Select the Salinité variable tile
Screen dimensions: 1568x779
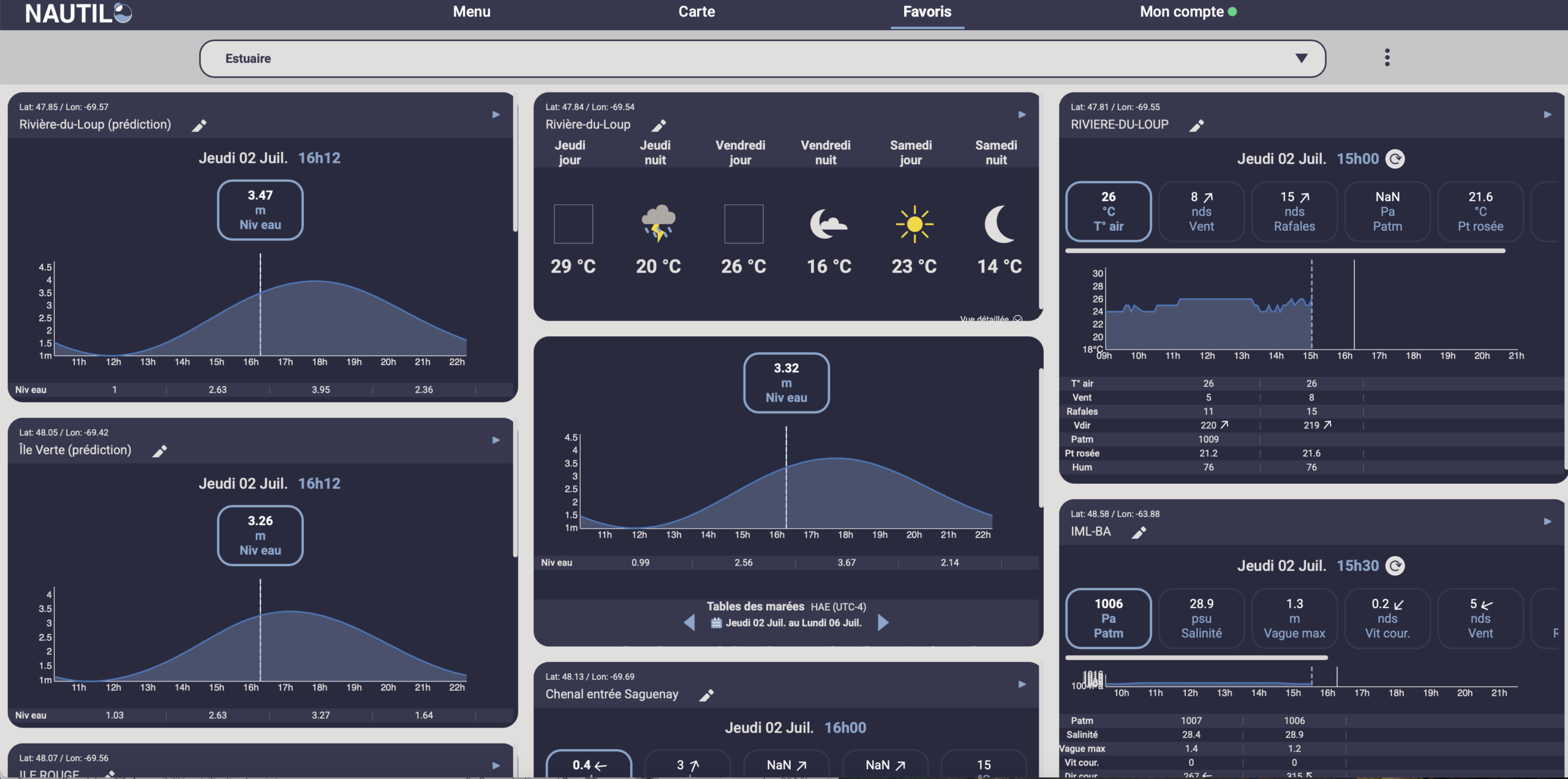[x=1201, y=619]
